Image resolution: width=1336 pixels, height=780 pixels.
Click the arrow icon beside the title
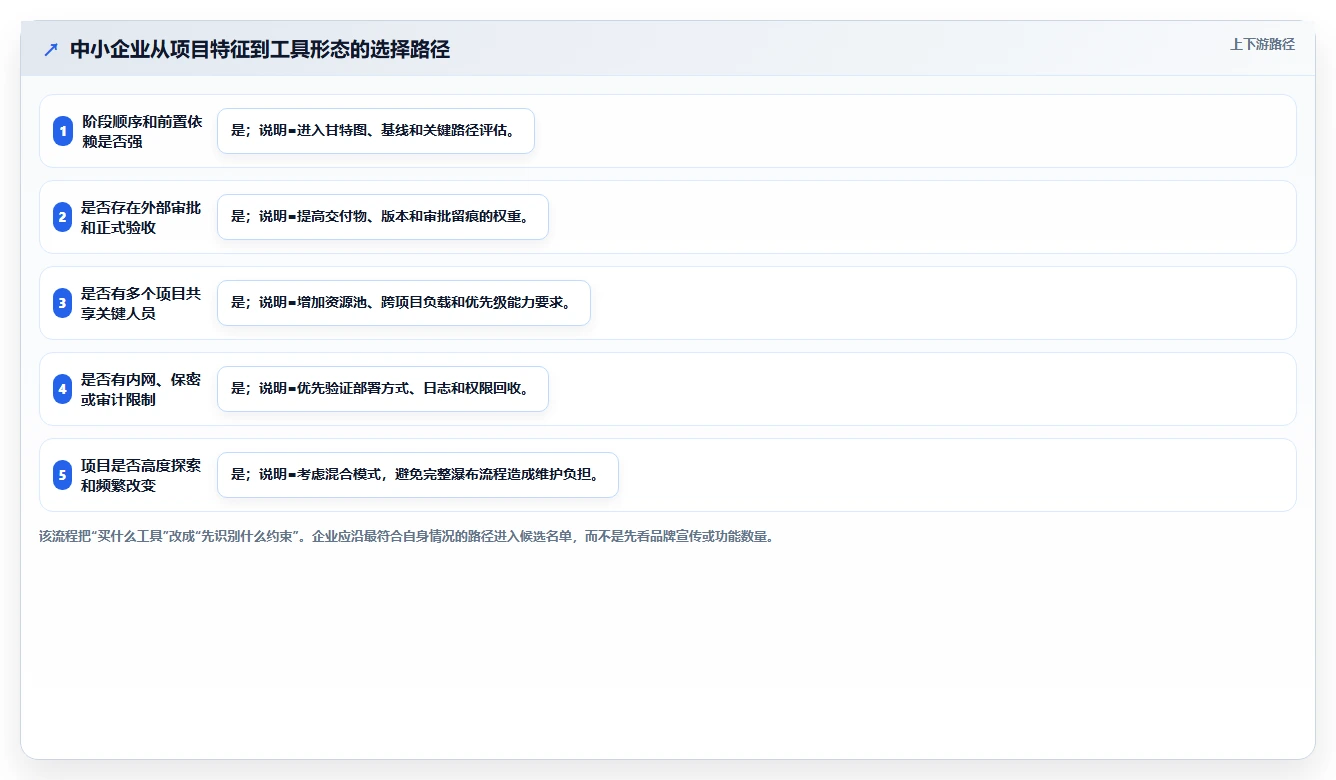coord(51,50)
